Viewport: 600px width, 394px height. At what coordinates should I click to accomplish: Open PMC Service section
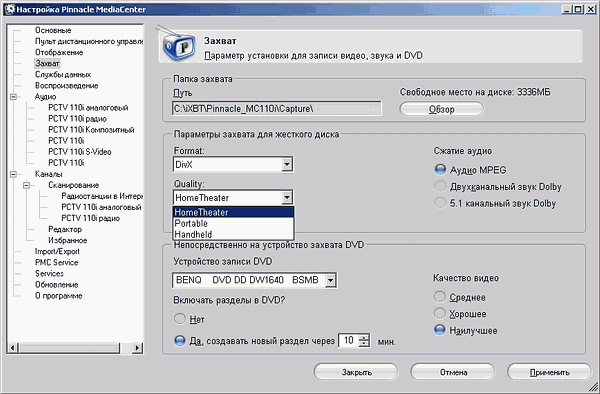click(x=56, y=263)
